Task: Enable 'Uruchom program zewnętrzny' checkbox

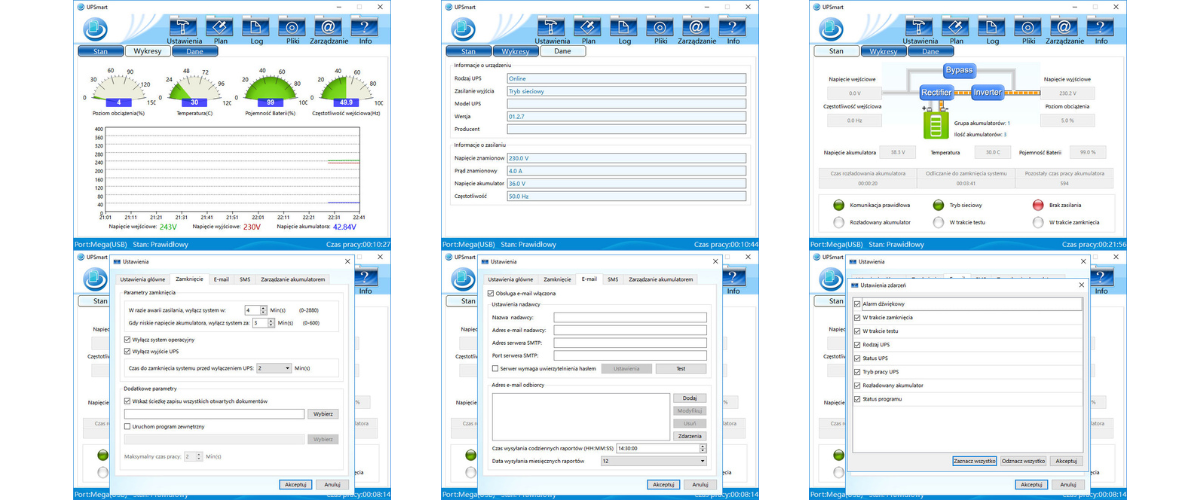Action: [127, 426]
